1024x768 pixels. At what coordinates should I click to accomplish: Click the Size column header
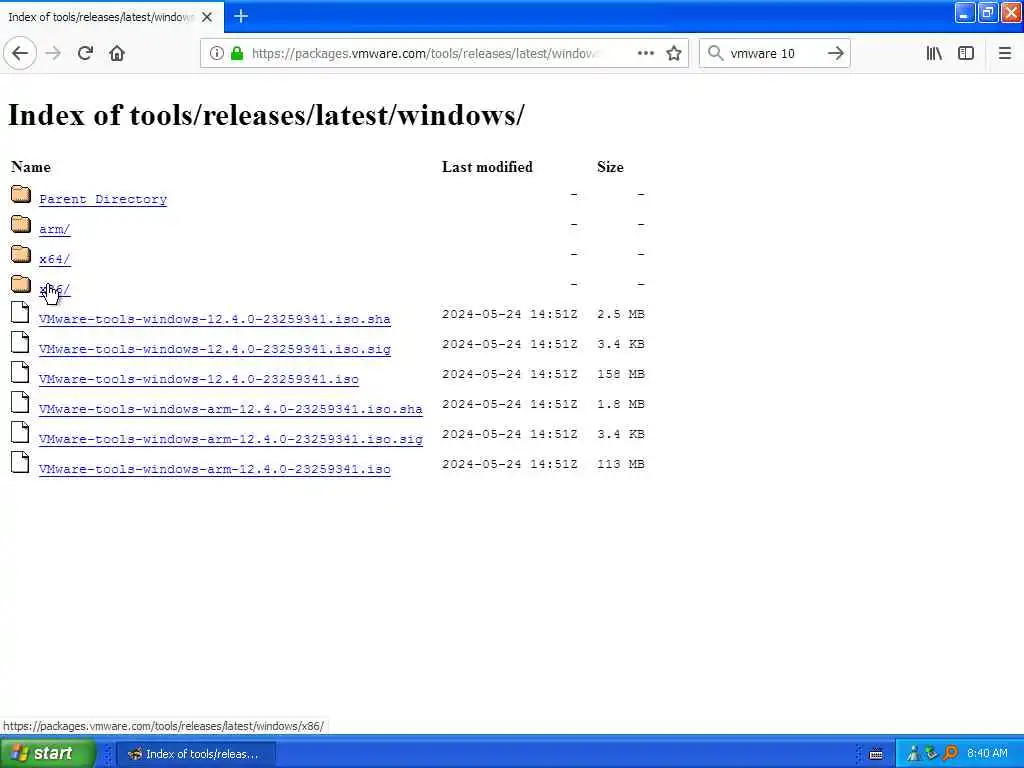click(610, 167)
